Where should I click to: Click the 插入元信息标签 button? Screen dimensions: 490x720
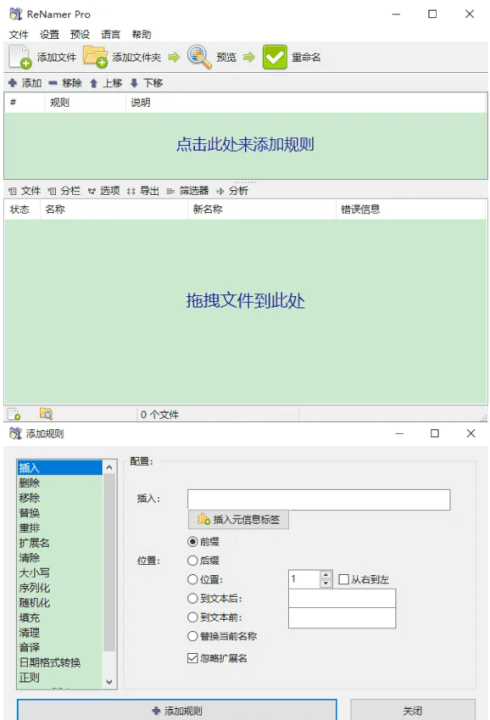pos(238,519)
